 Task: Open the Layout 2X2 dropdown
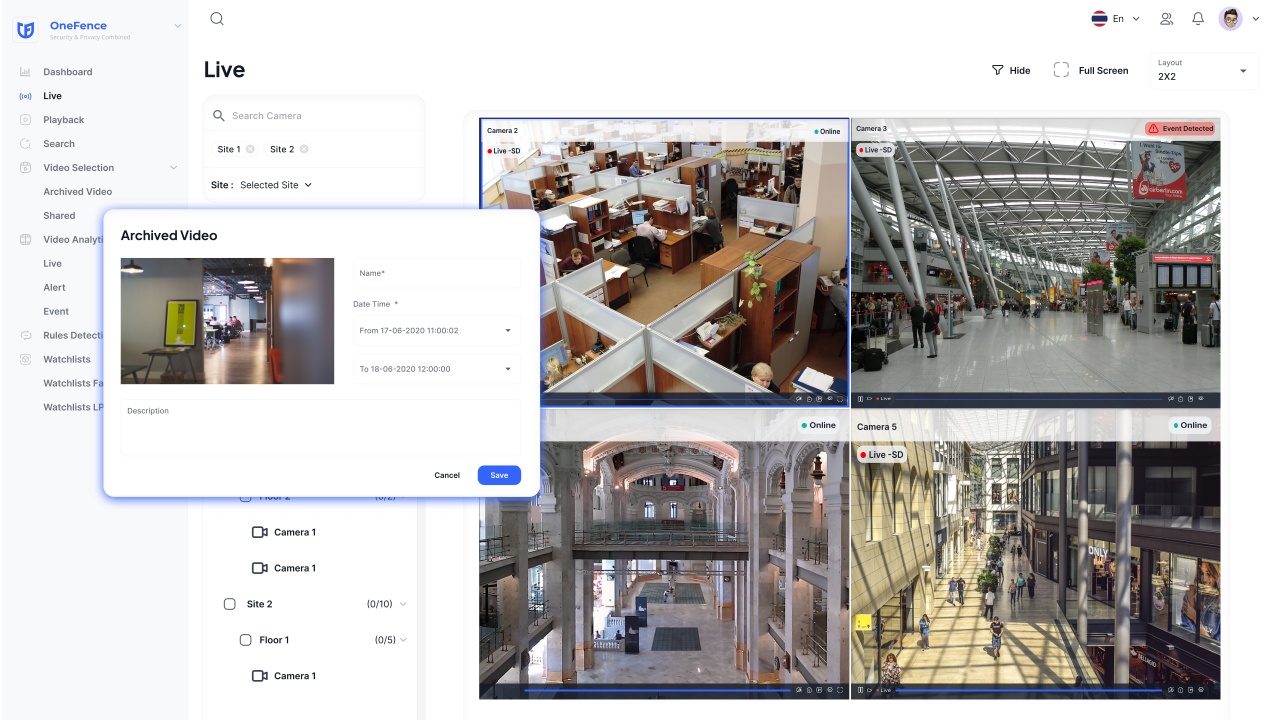coord(1204,71)
